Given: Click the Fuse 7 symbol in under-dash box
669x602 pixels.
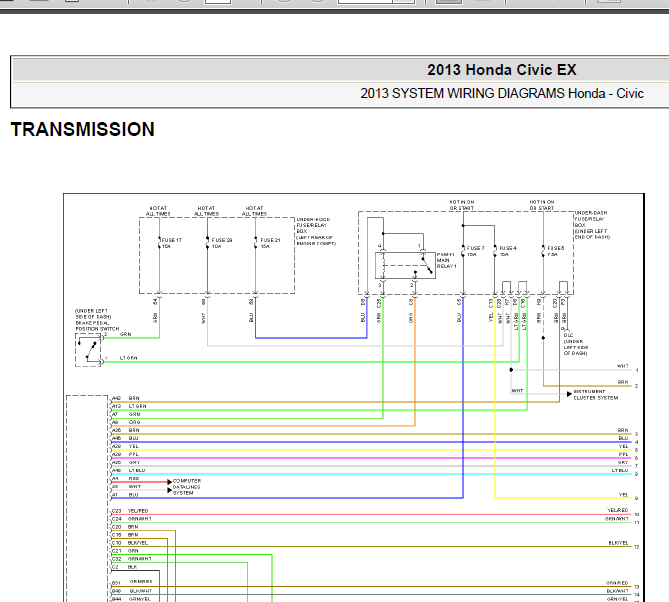Looking at the screenshot, I should click(463, 251).
